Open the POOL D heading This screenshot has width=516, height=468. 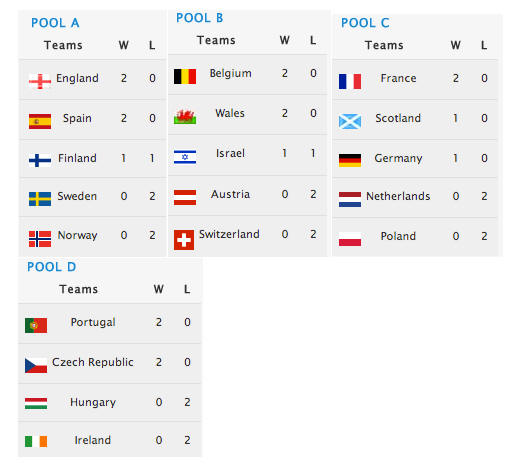51,267
